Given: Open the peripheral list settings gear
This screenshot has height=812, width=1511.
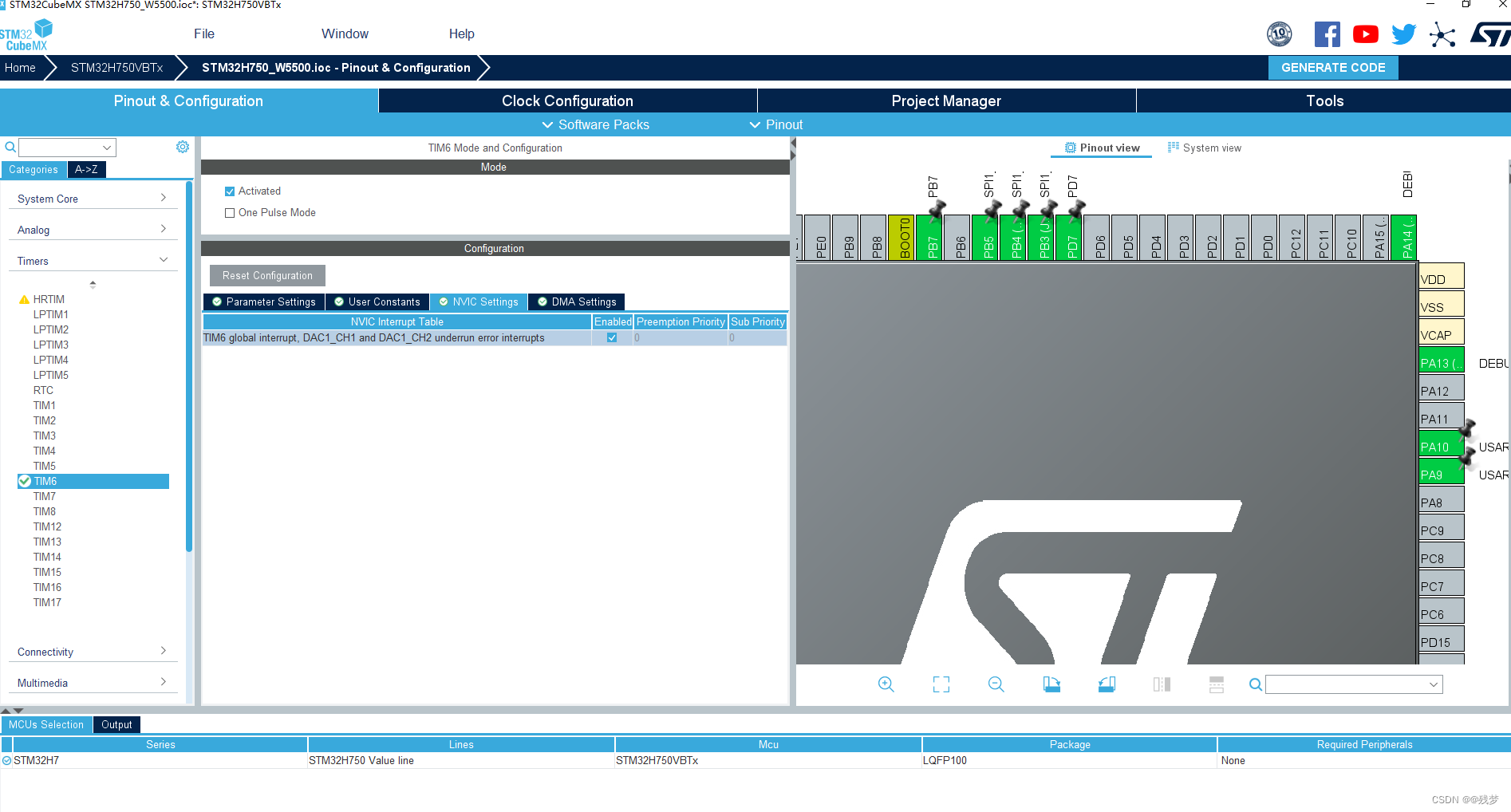Looking at the screenshot, I should (183, 147).
